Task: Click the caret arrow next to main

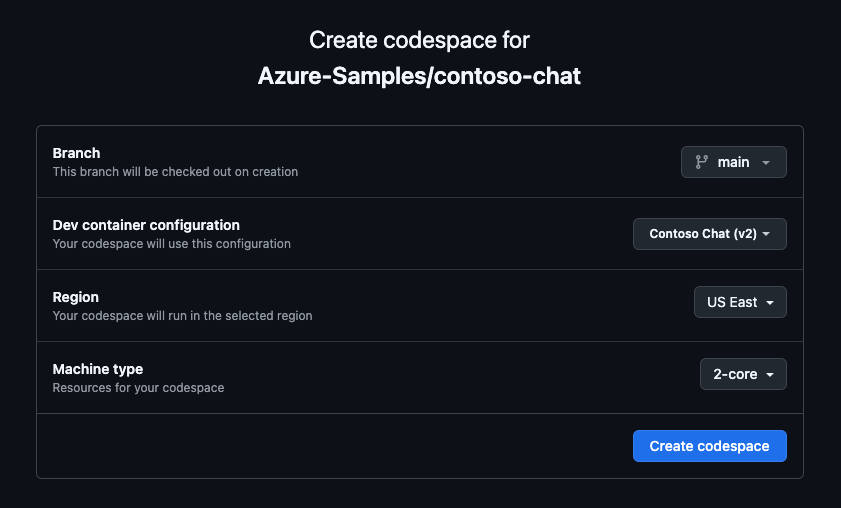Action: (x=766, y=163)
